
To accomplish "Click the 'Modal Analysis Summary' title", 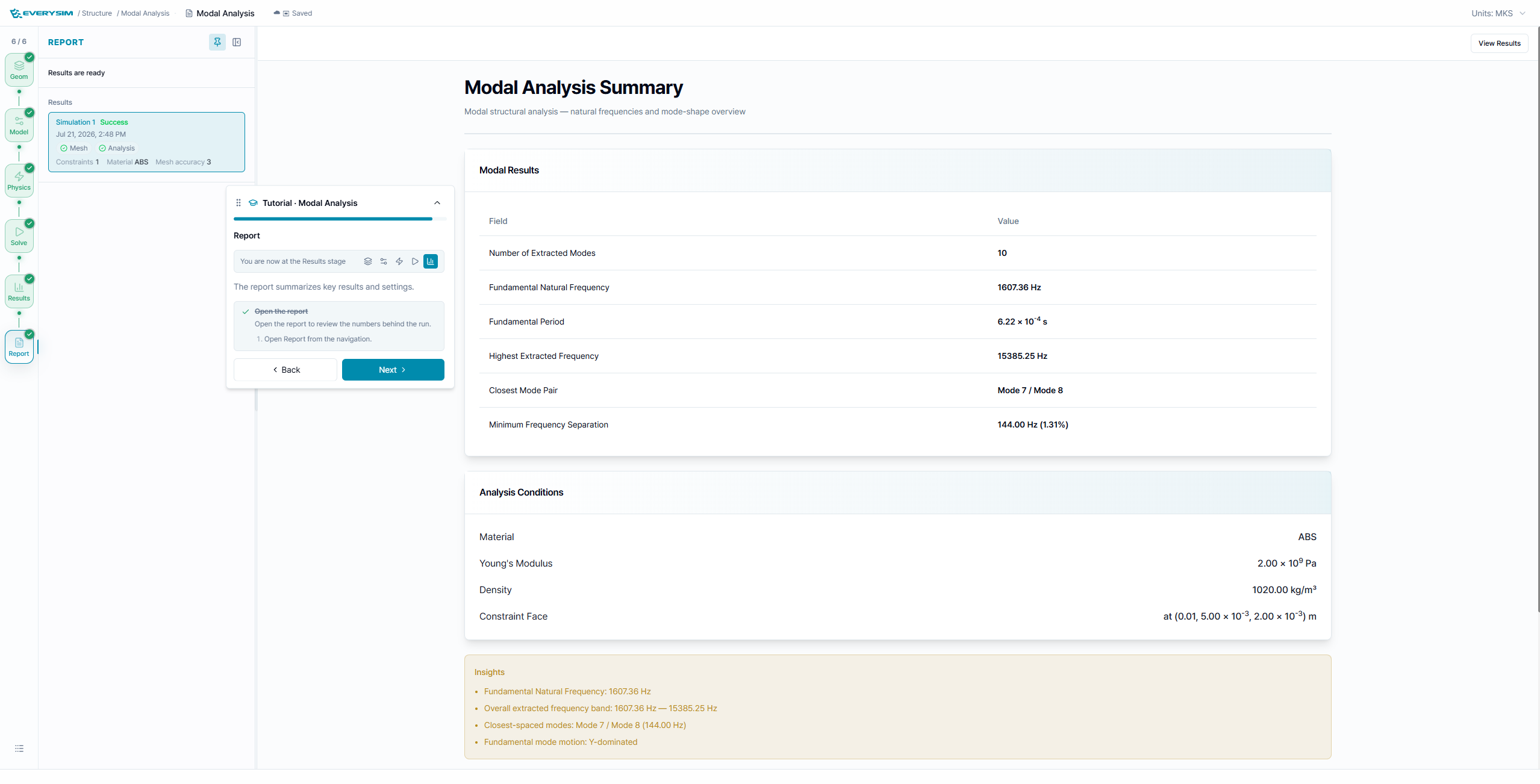I will pyautogui.click(x=573, y=87).
